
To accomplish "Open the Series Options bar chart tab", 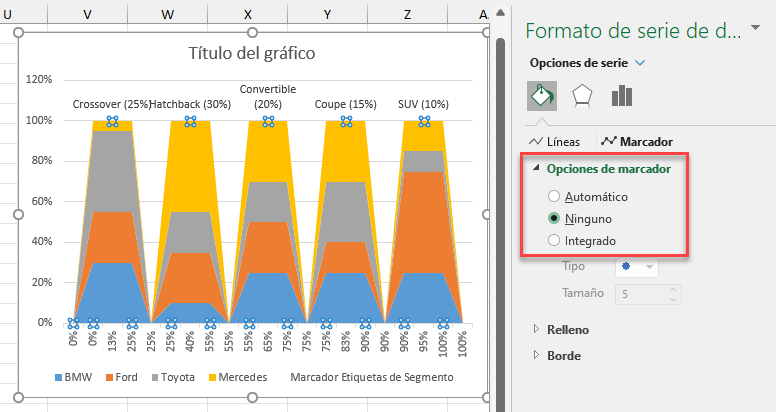I will pos(622,96).
